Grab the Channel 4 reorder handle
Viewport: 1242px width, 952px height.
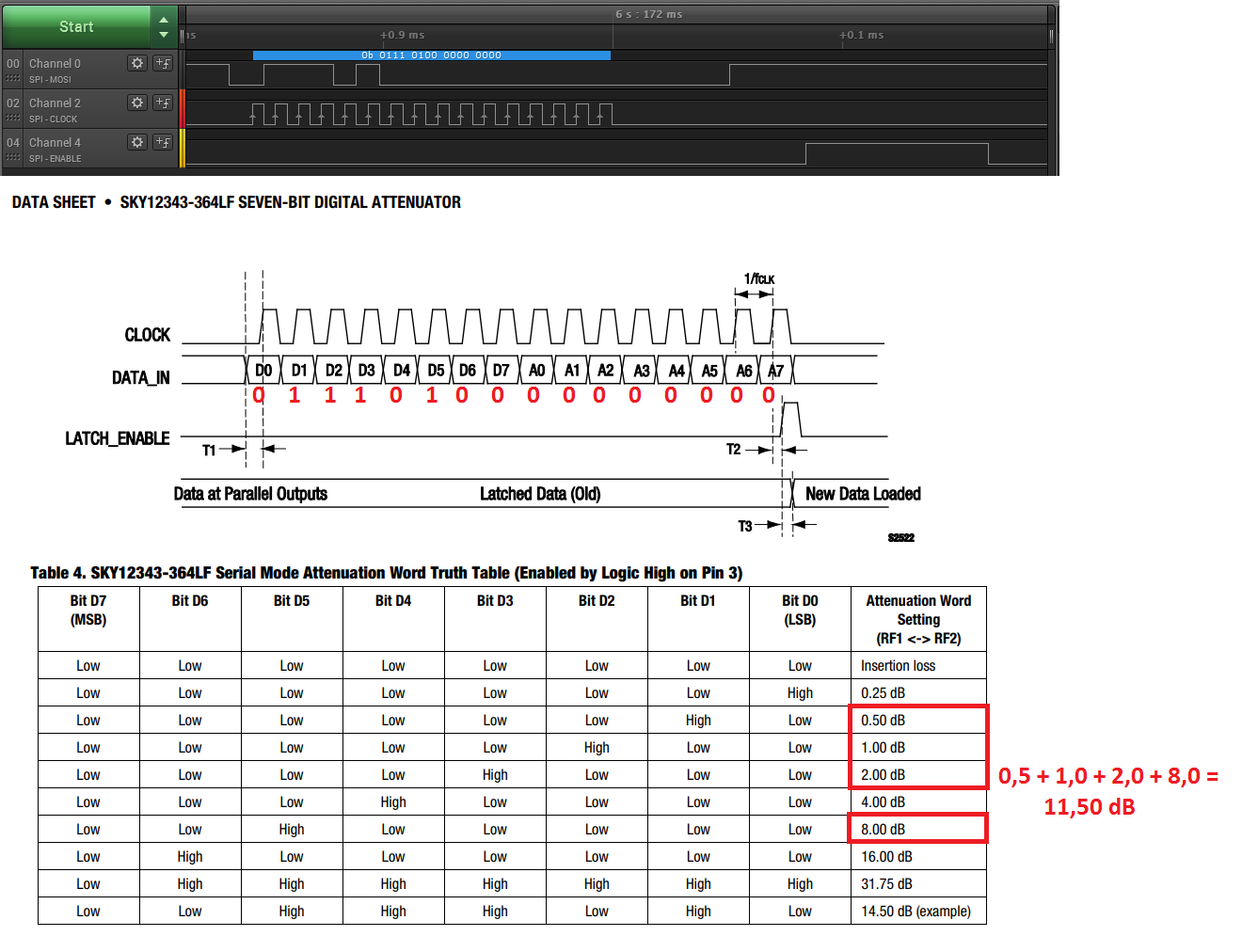[13, 158]
